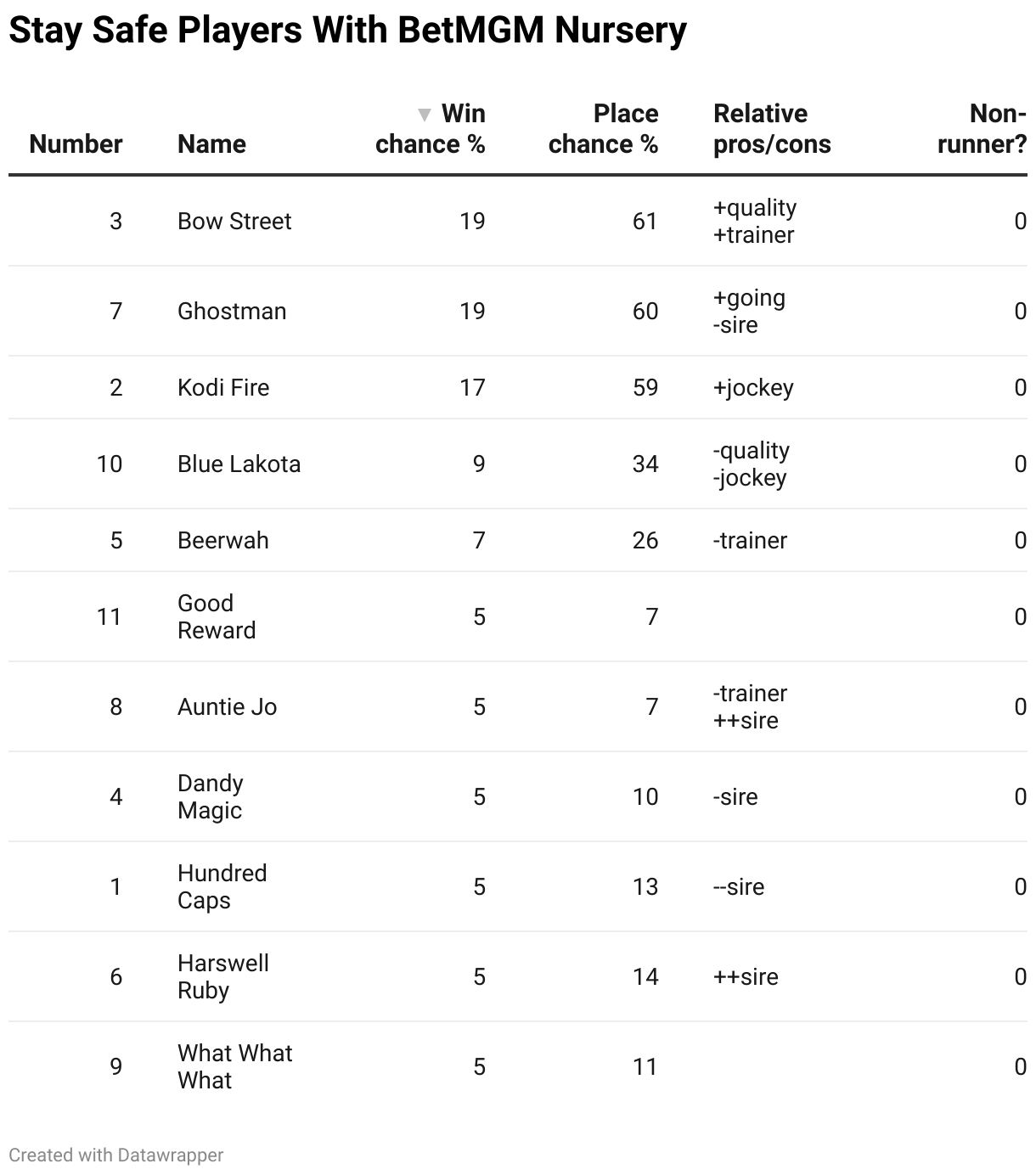
Task: Sort by the Name column header
Action: pyautogui.click(x=211, y=143)
